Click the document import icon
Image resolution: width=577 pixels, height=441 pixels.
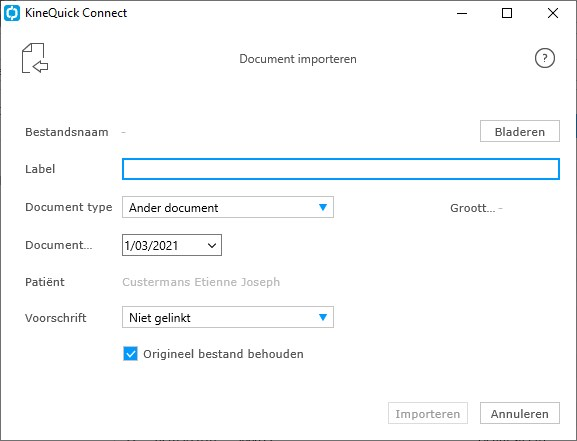(x=35, y=58)
